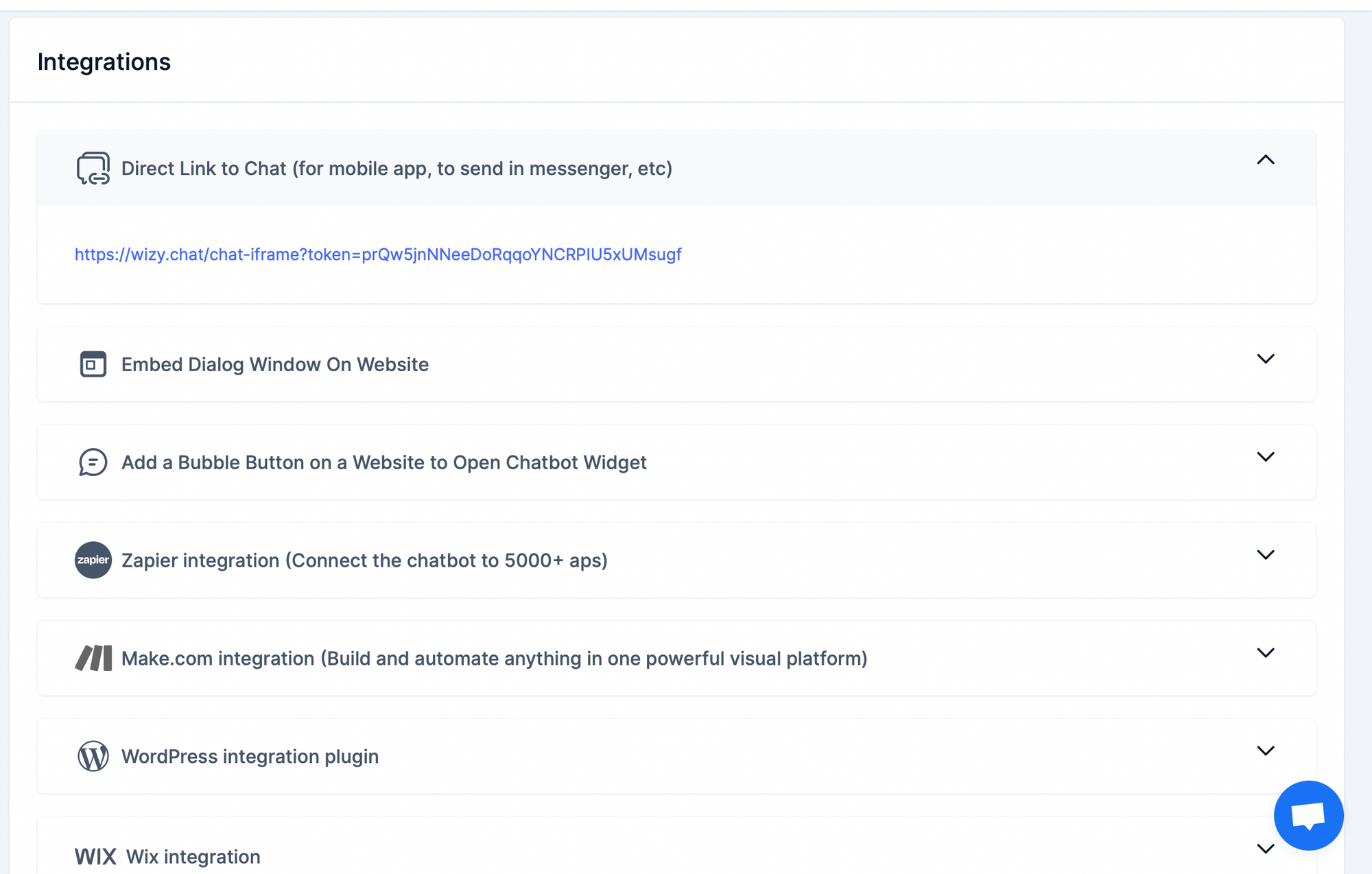Click the chat bubble button icon

93,462
